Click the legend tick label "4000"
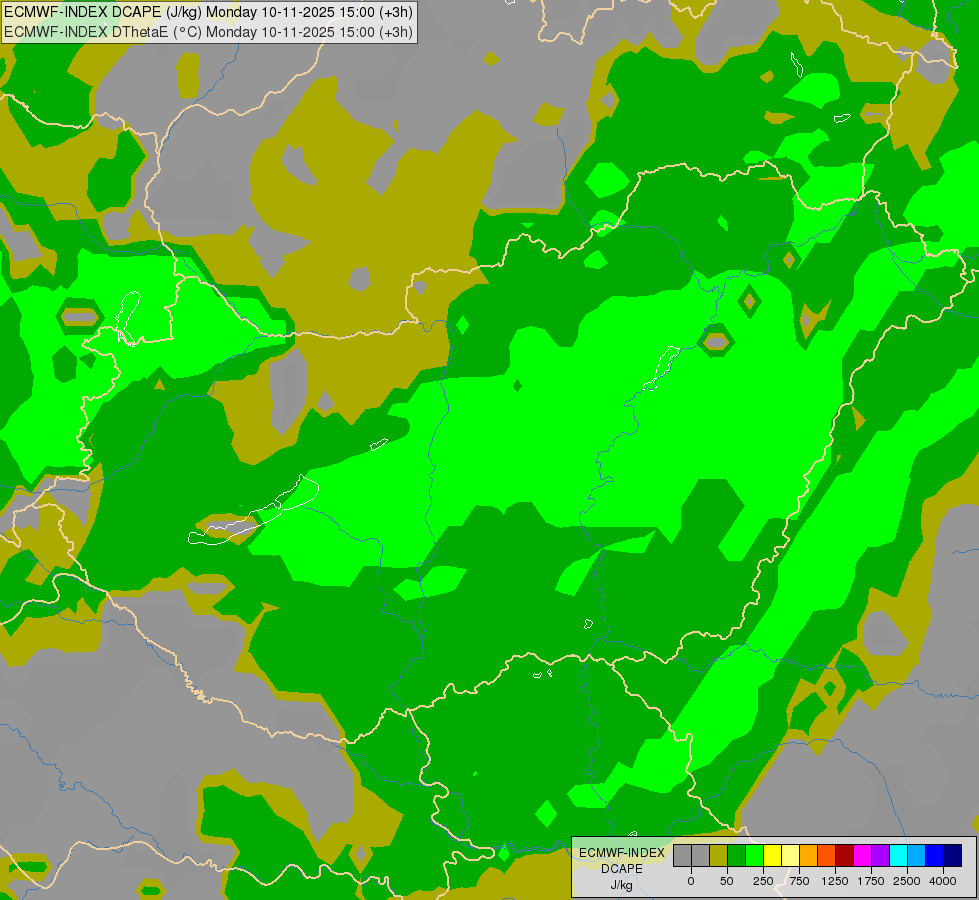This screenshot has width=979, height=900. [943, 881]
